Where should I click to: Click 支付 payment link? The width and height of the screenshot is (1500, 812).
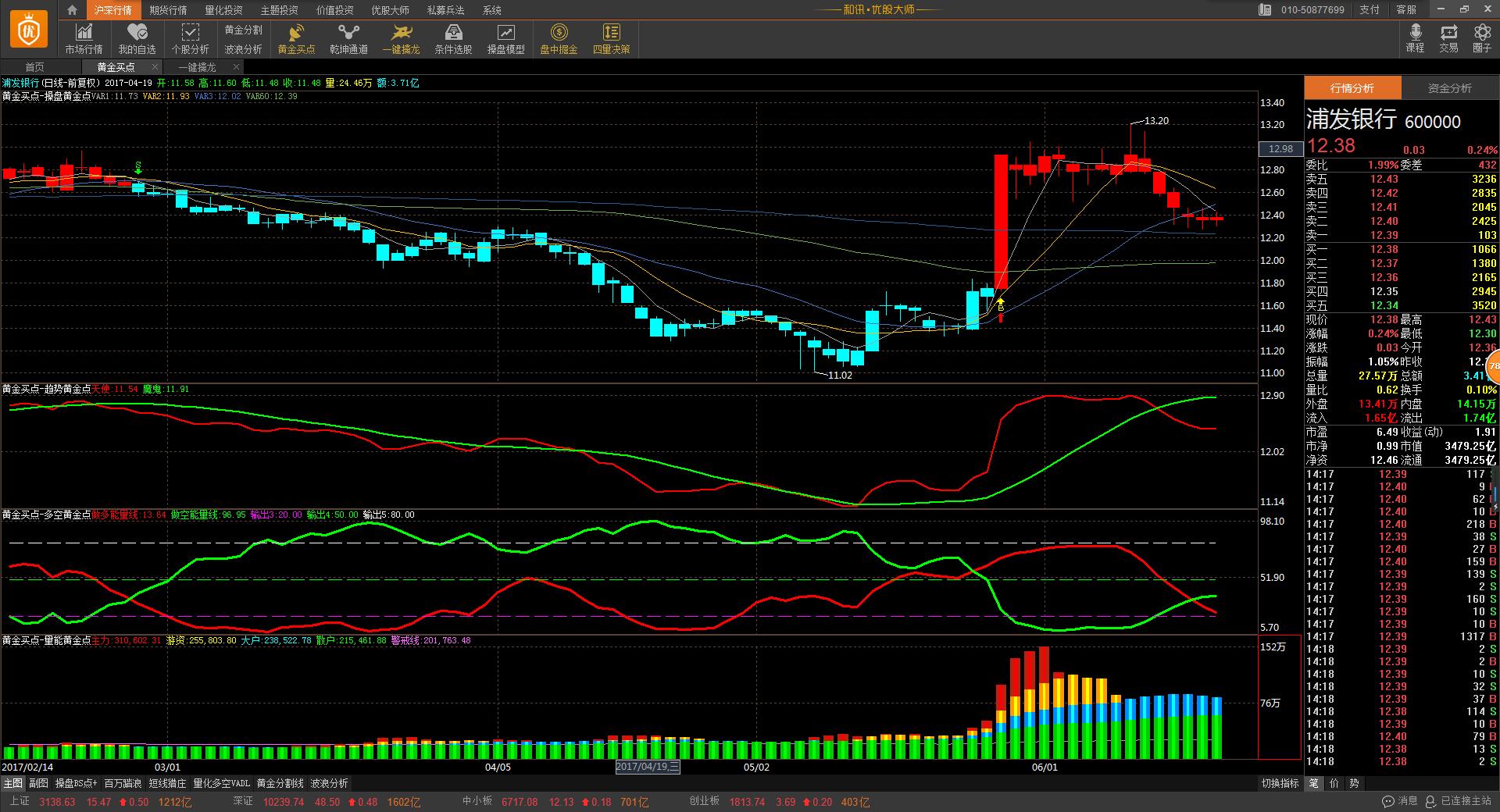pos(1370,10)
